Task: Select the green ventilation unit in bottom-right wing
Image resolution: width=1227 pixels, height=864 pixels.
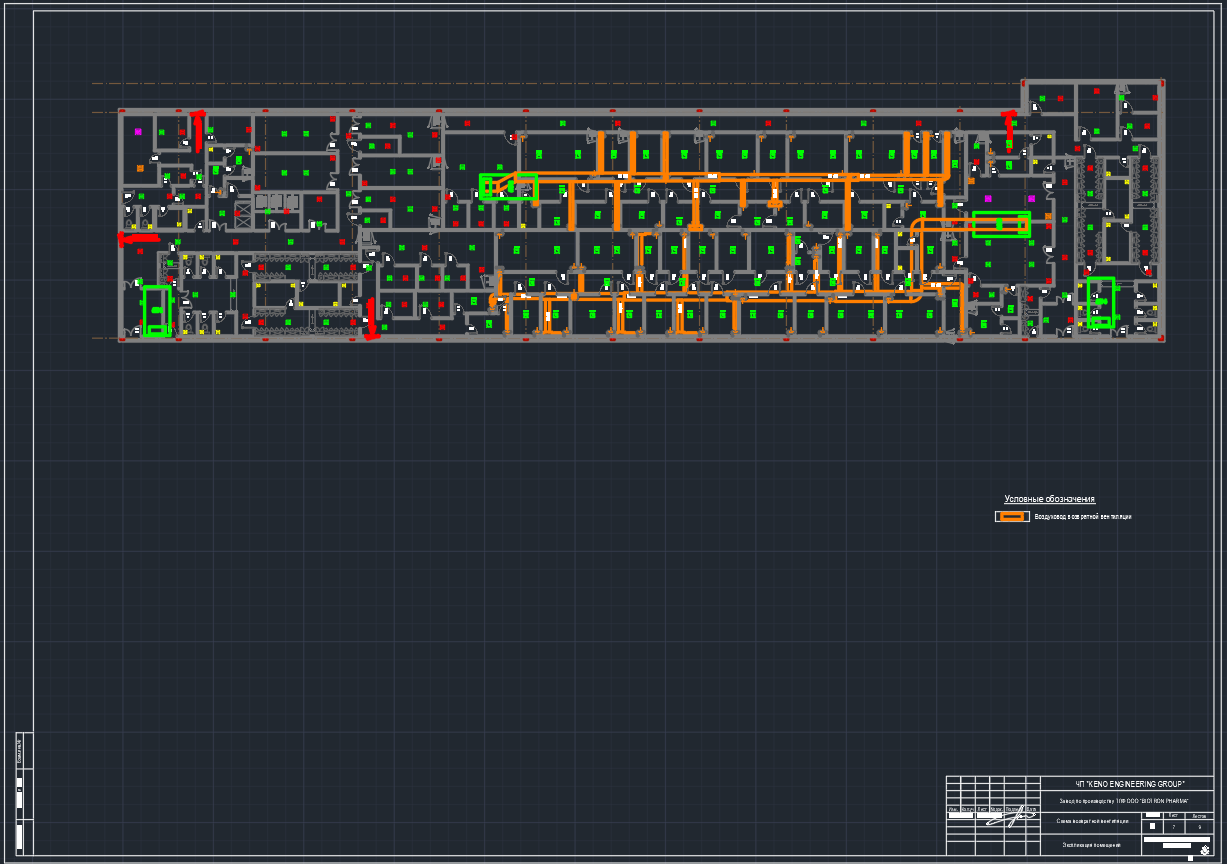Action: tap(1101, 302)
